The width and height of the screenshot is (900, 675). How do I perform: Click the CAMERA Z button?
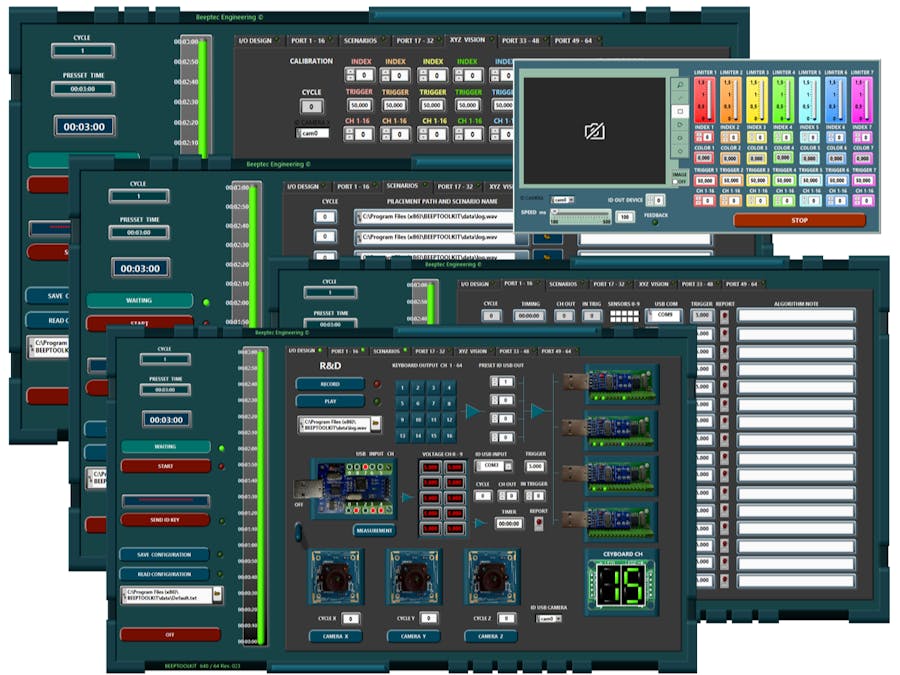pos(491,637)
